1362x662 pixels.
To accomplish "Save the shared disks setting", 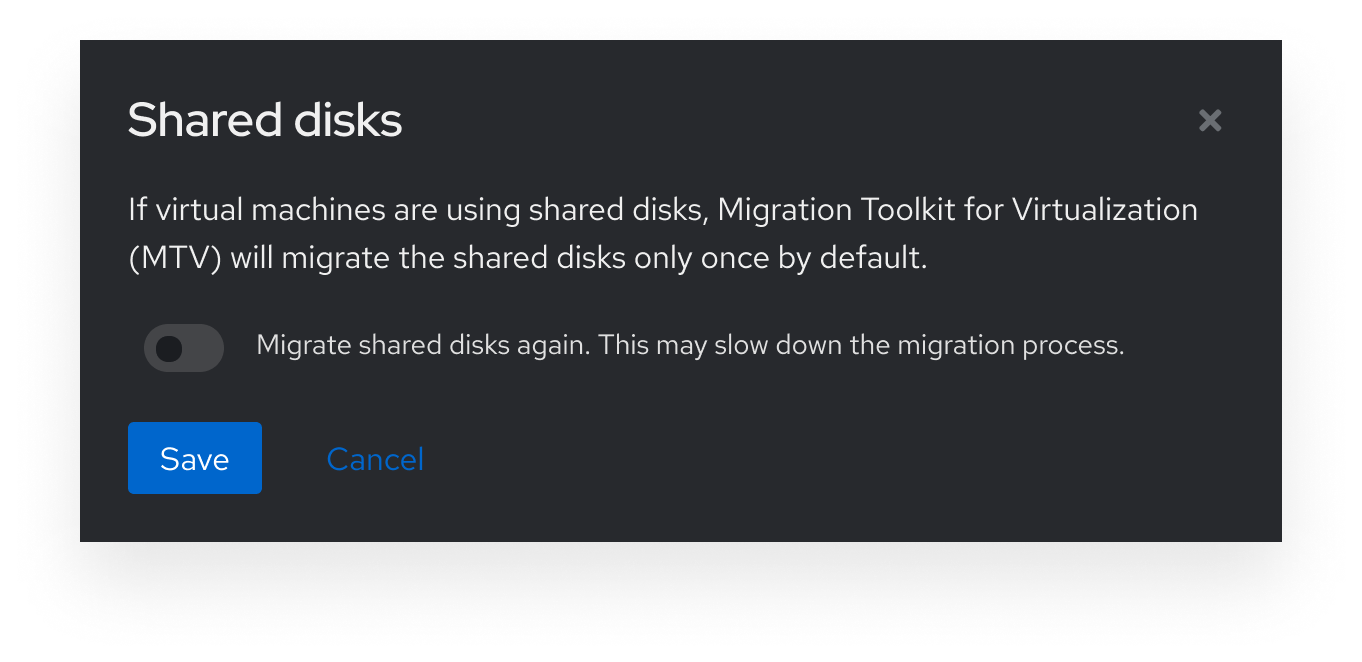I will 195,458.
